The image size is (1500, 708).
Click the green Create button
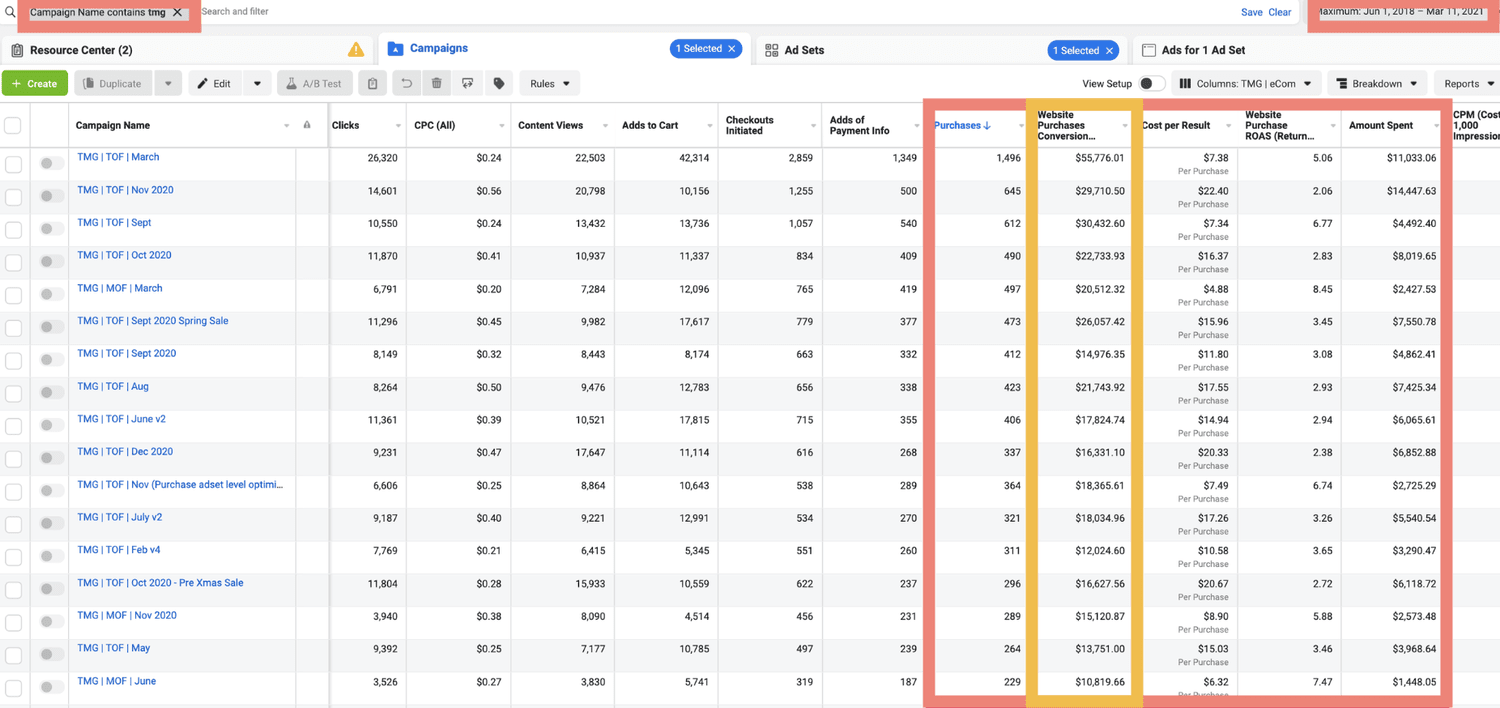coord(35,84)
